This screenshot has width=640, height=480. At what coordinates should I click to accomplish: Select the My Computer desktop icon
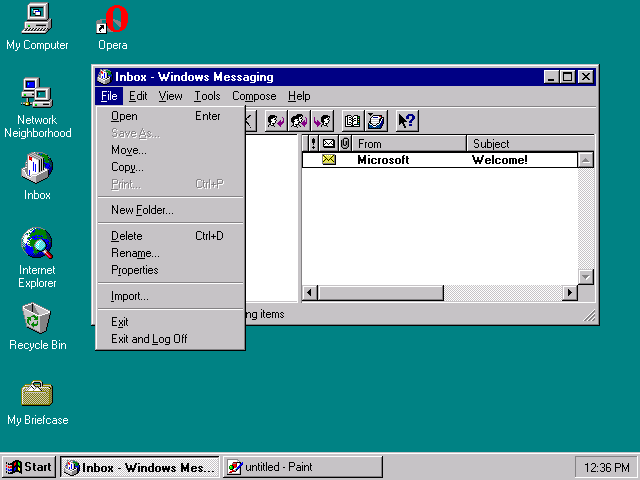coord(37,27)
